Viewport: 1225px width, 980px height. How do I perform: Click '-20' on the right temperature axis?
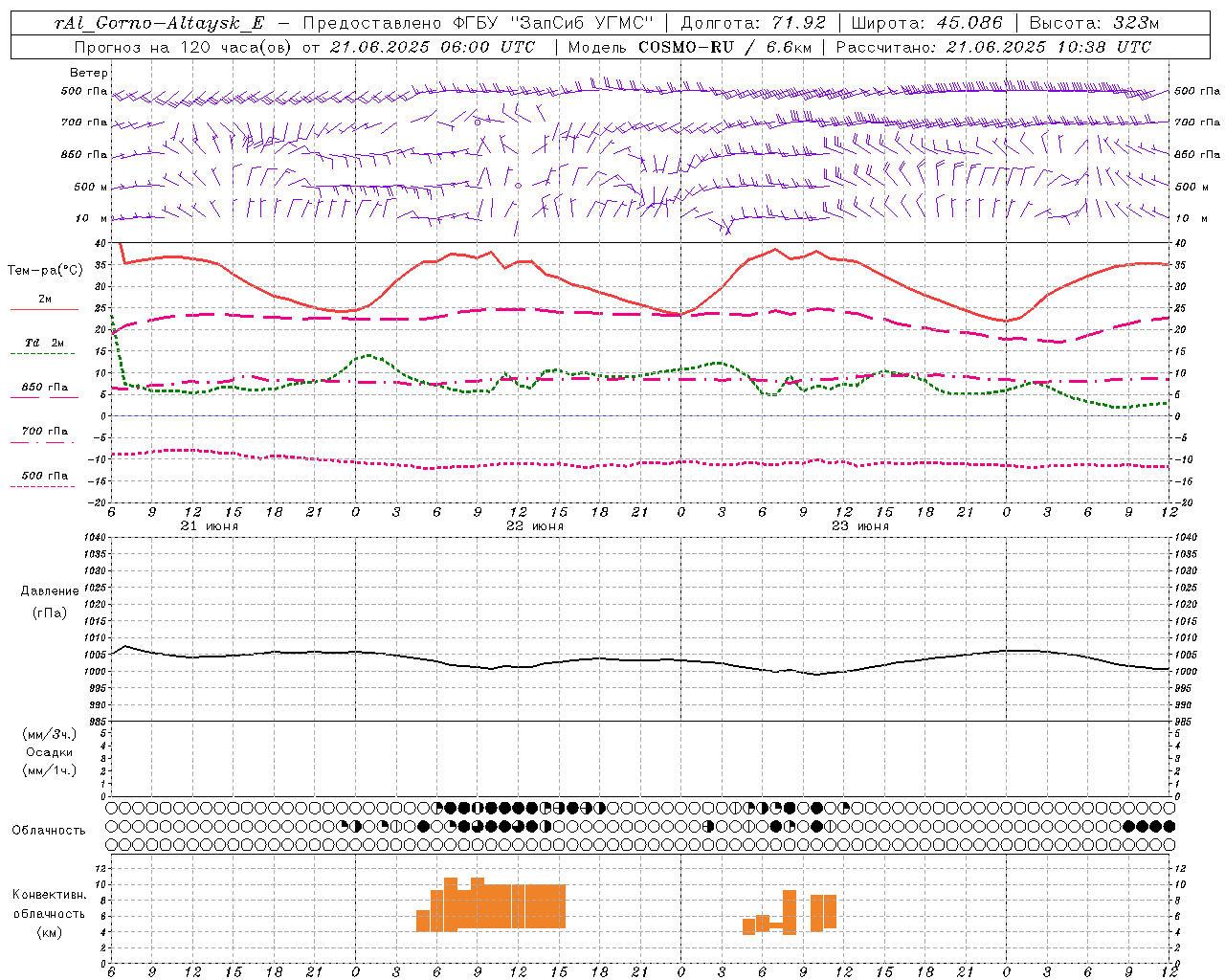point(1183,502)
